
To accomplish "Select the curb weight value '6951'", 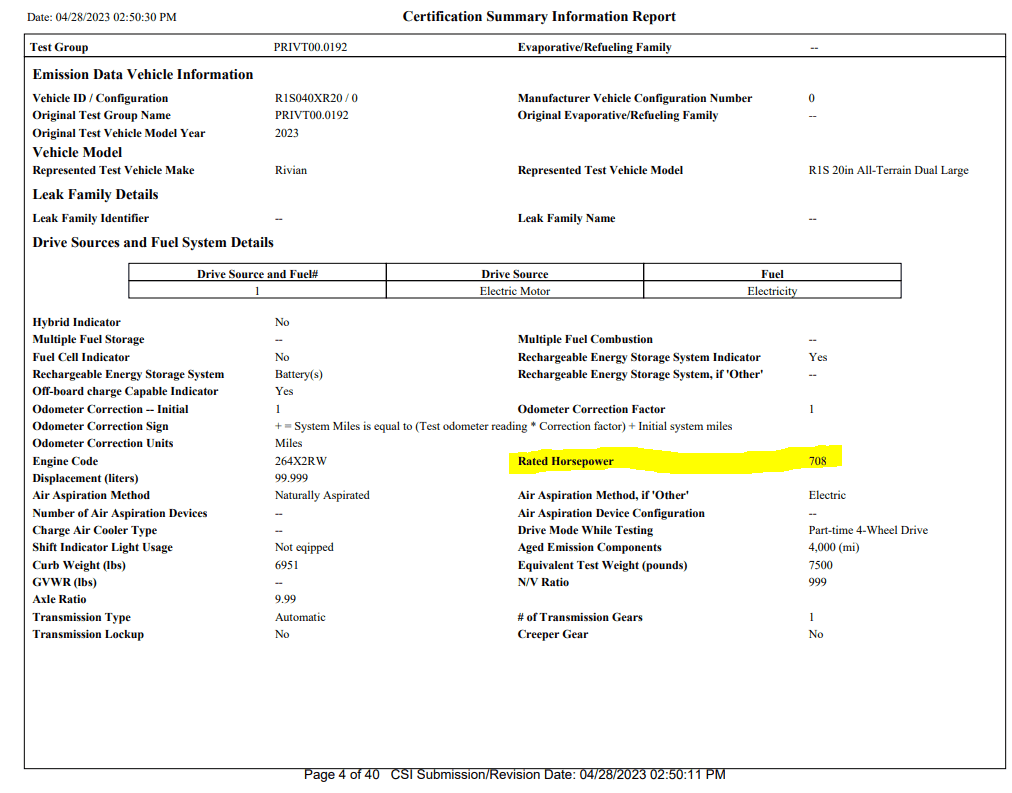I will click(x=287, y=565).
